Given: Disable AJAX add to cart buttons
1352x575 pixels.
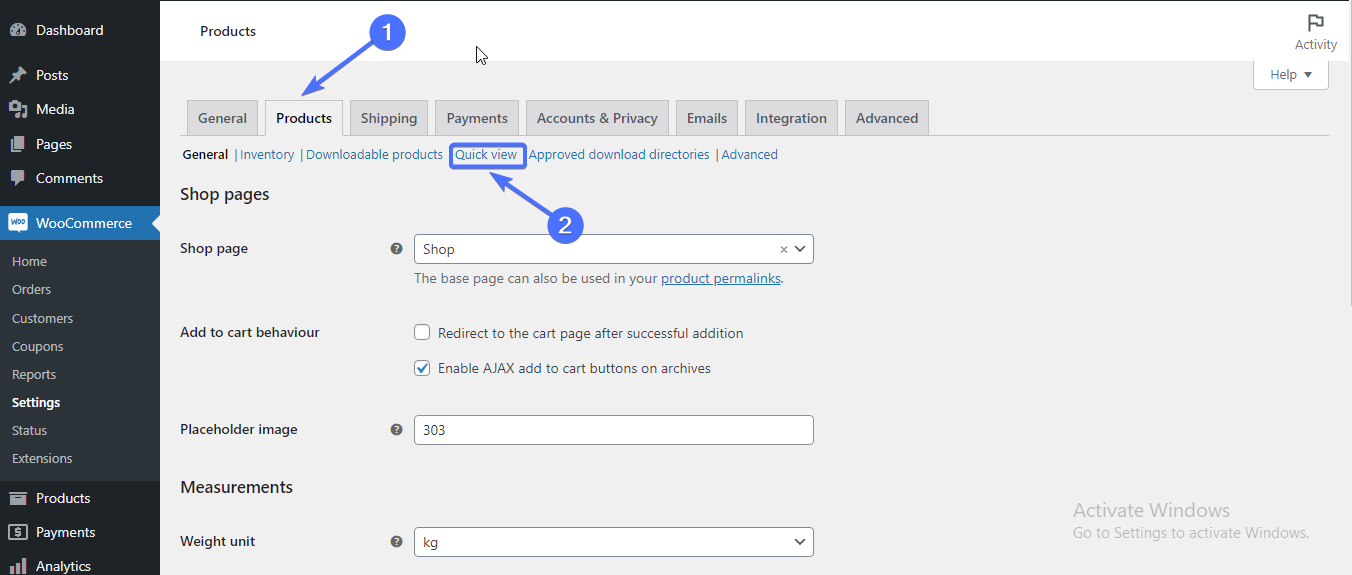Looking at the screenshot, I should click(422, 368).
